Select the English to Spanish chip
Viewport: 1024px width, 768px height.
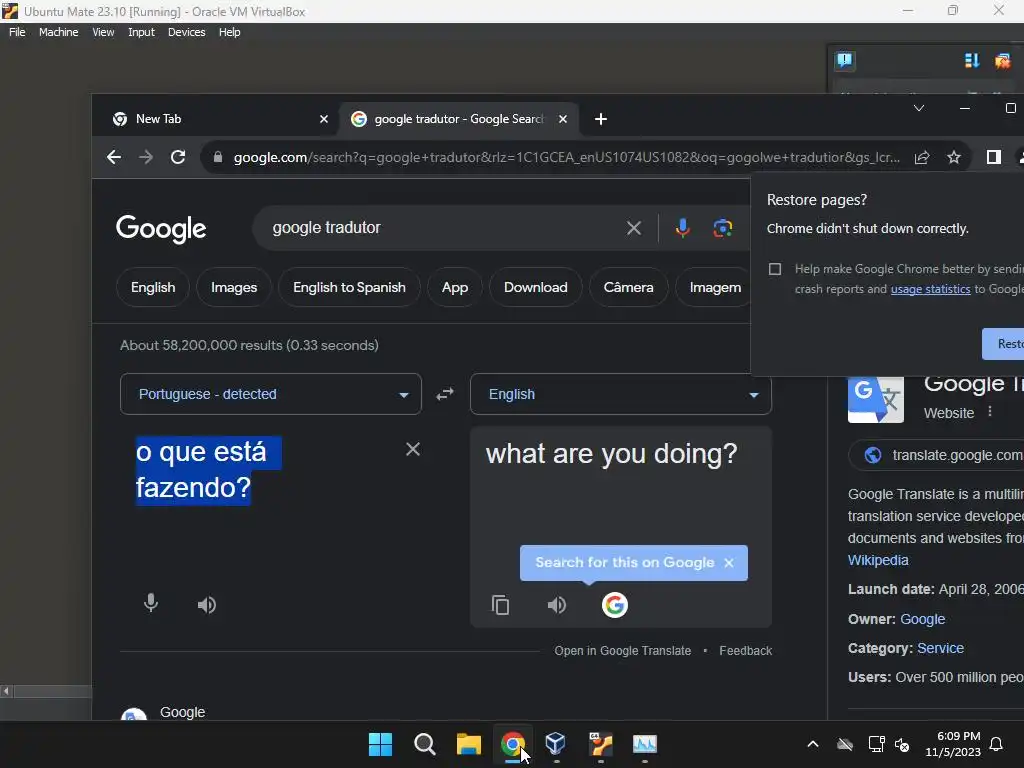349,287
